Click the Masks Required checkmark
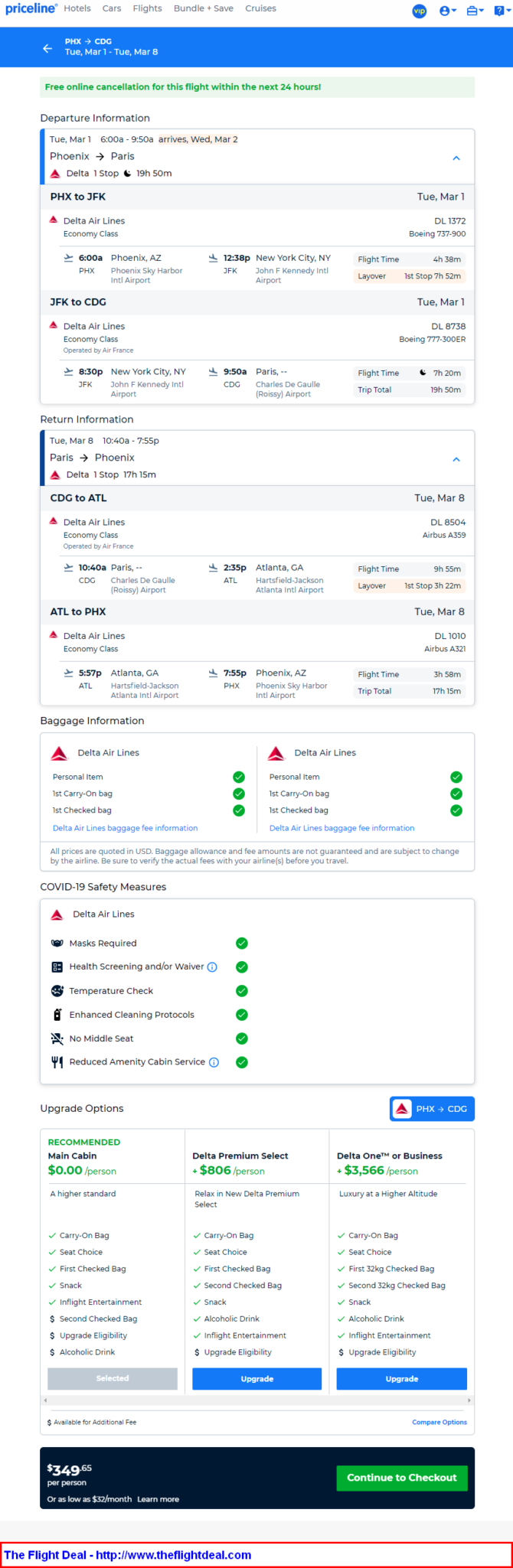The width and height of the screenshot is (513, 1568). (242, 944)
